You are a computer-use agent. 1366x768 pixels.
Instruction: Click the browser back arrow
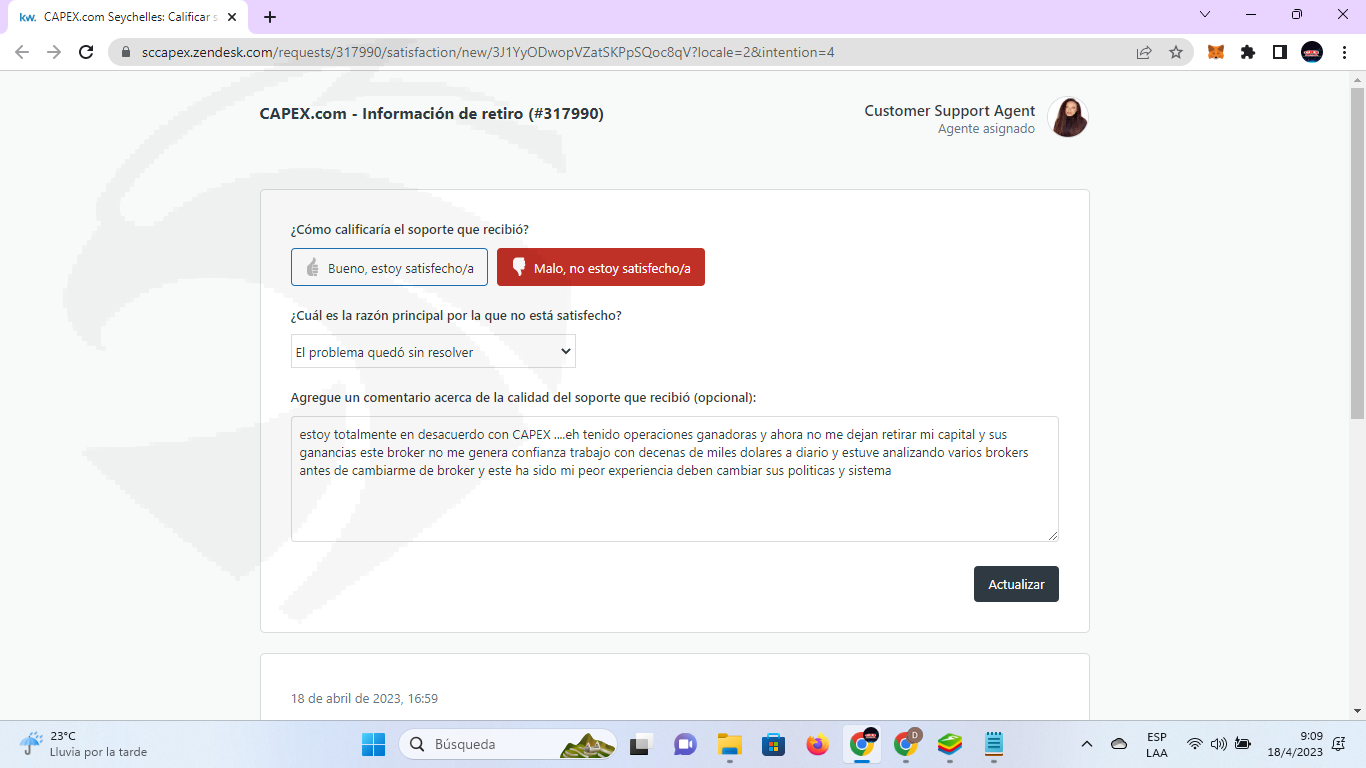22,52
